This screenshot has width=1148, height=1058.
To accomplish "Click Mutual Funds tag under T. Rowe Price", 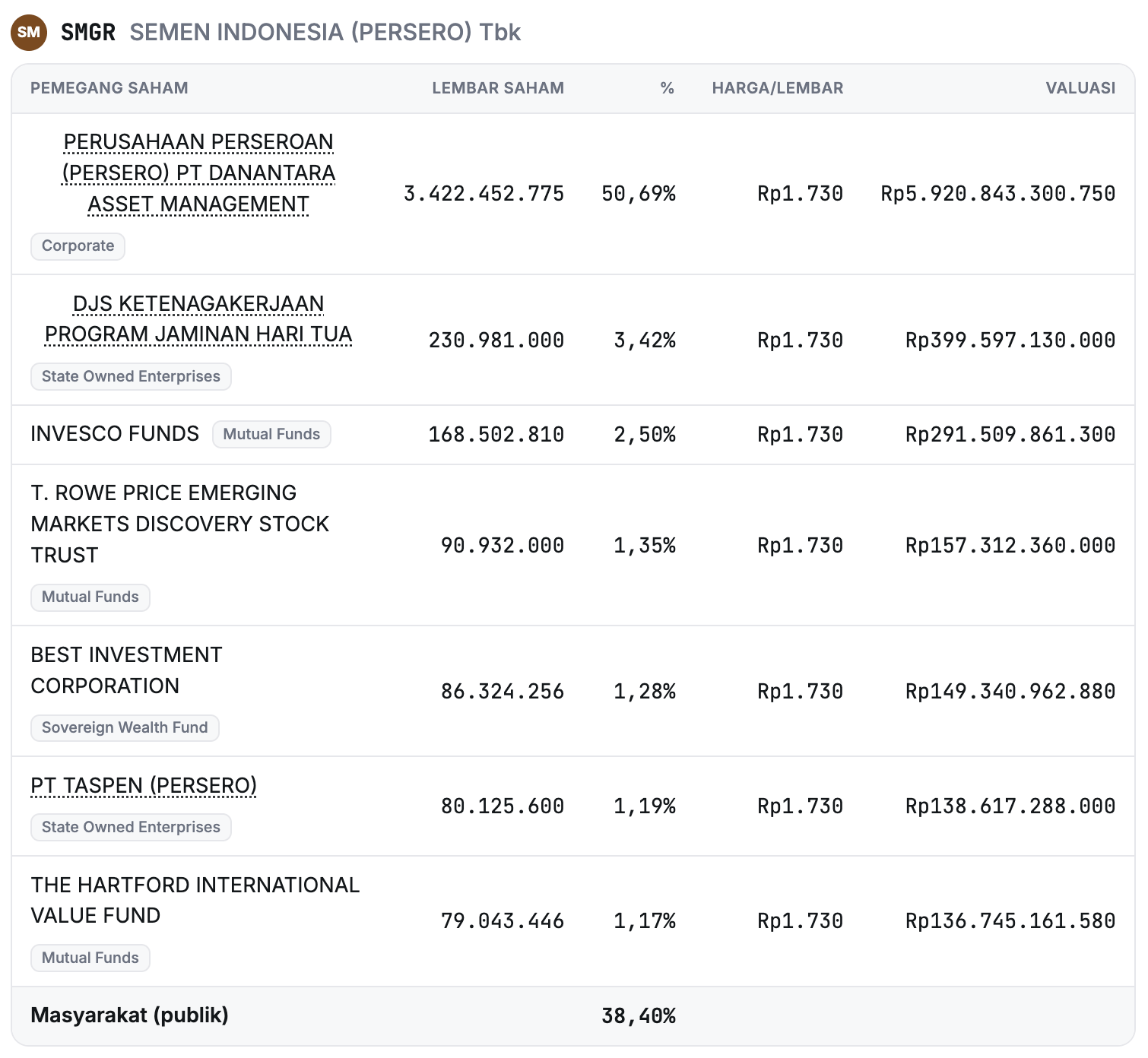I will (x=90, y=597).
